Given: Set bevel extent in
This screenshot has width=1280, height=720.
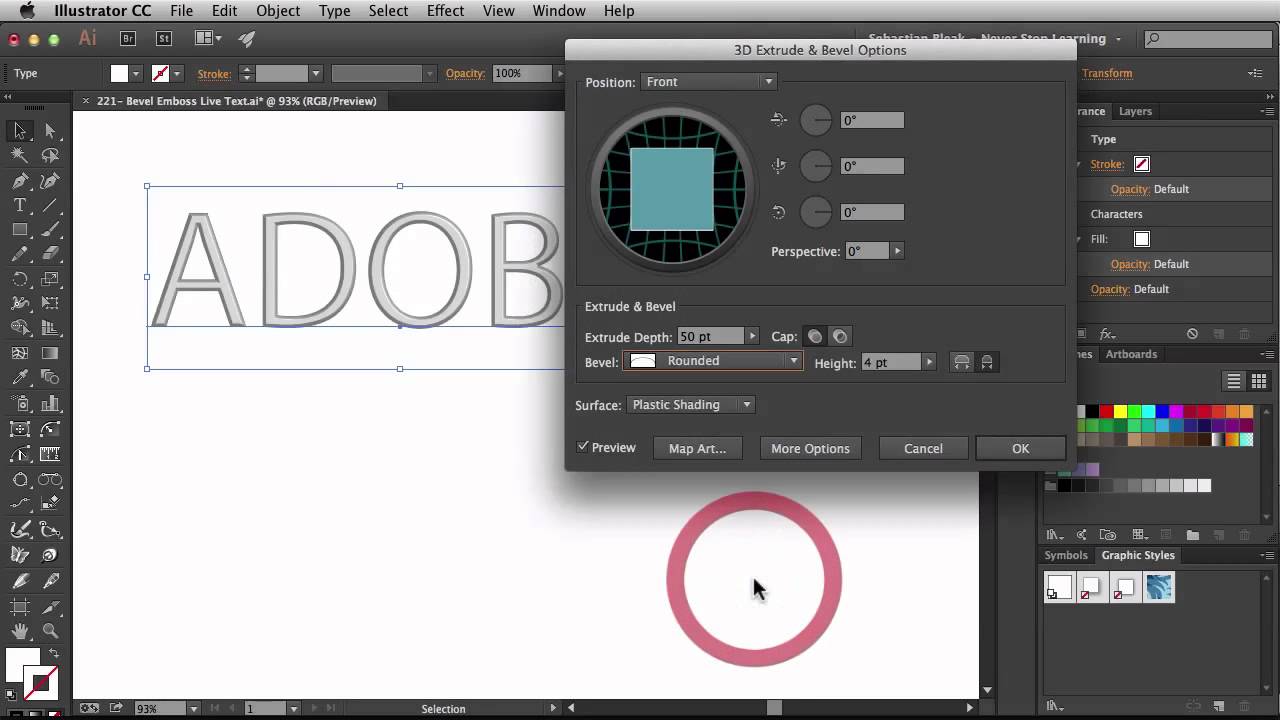Looking at the screenshot, I should pyautogui.click(x=987, y=363).
